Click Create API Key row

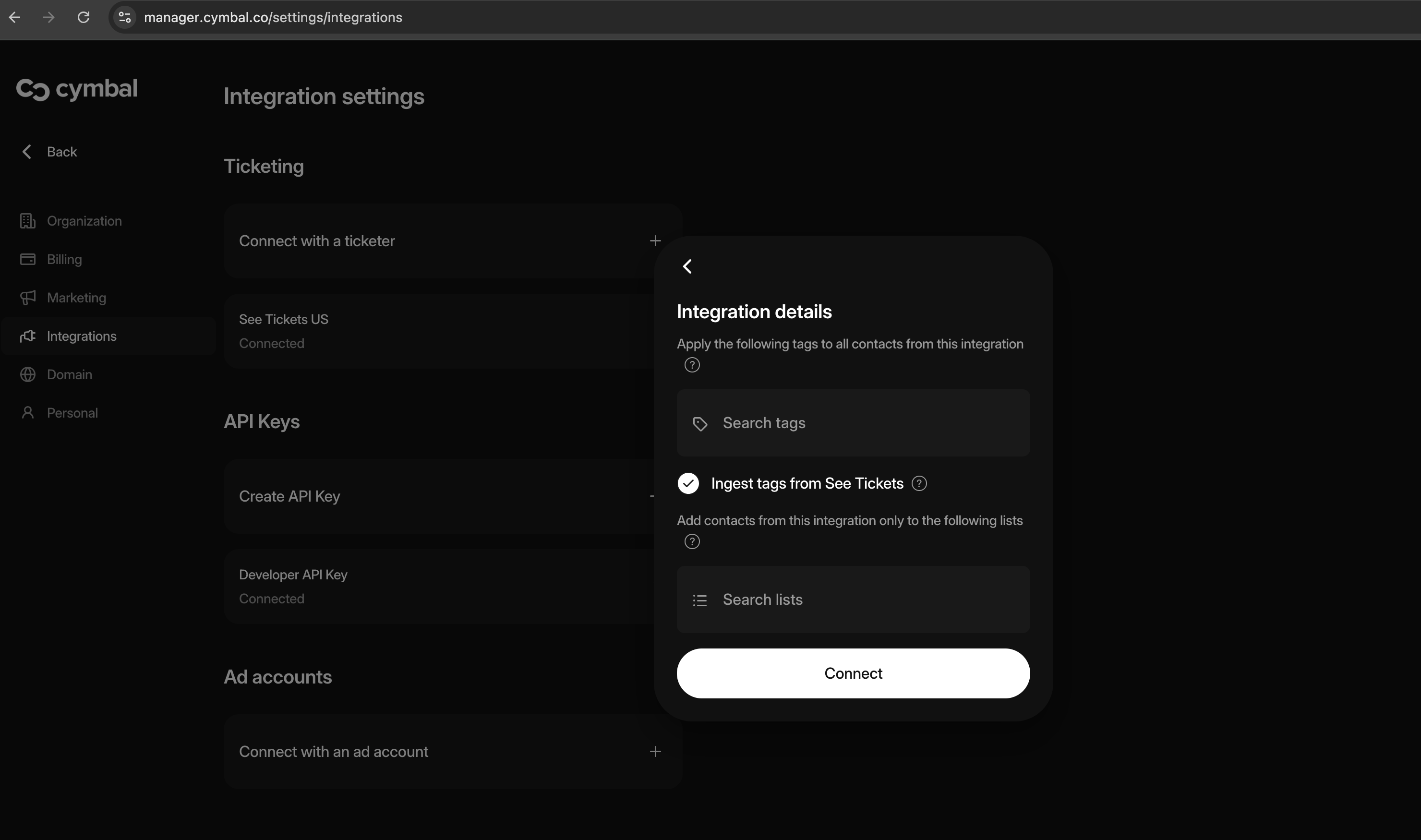point(439,496)
